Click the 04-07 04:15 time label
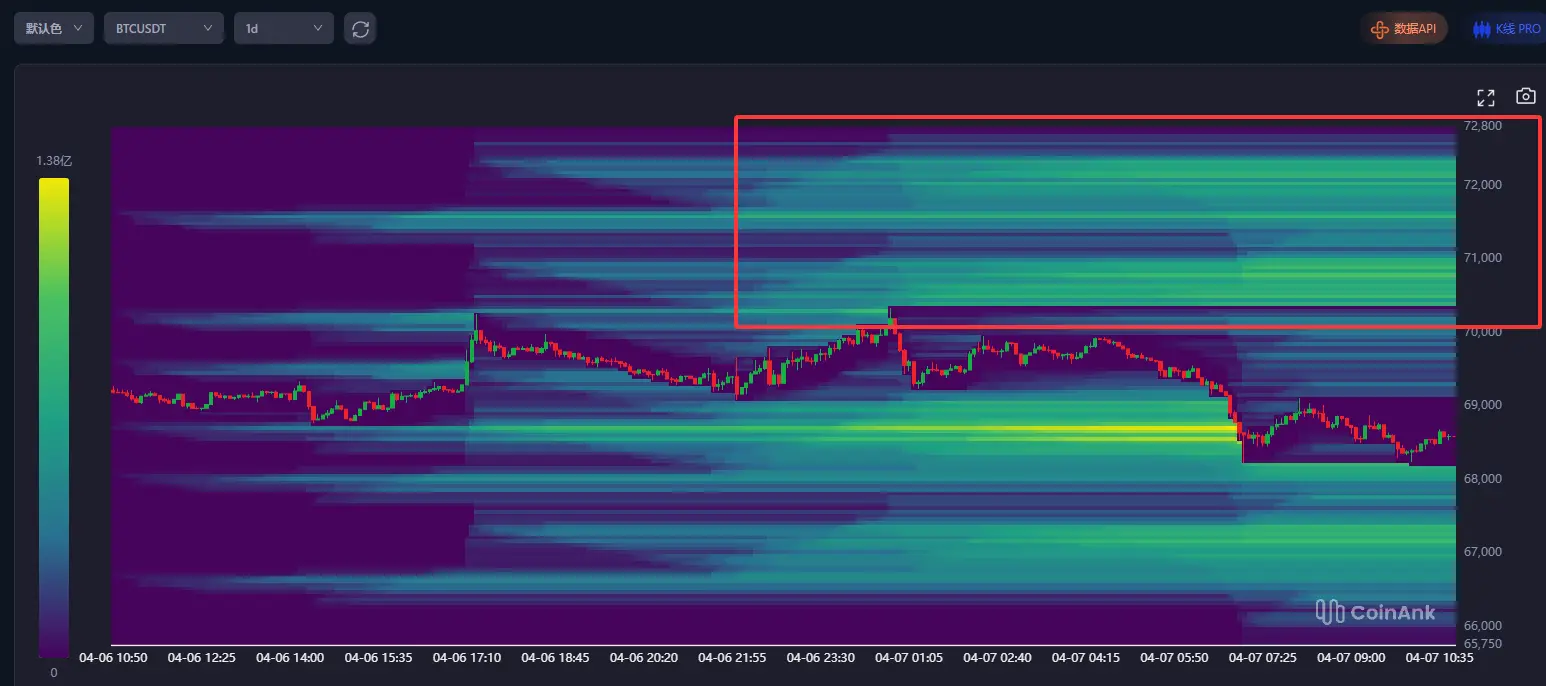 coord(1086,658)
